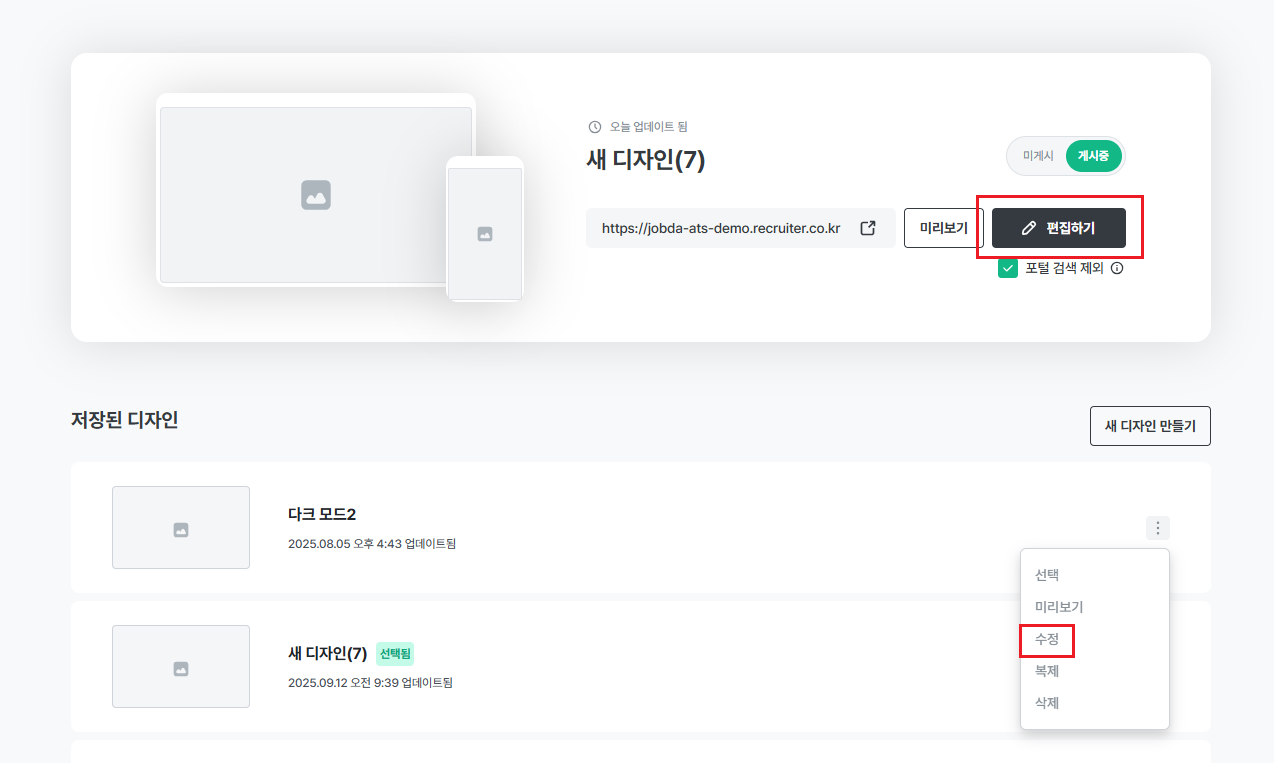
Task: Click the jobda-ats-demo URL field
Action: pos(721,228)
